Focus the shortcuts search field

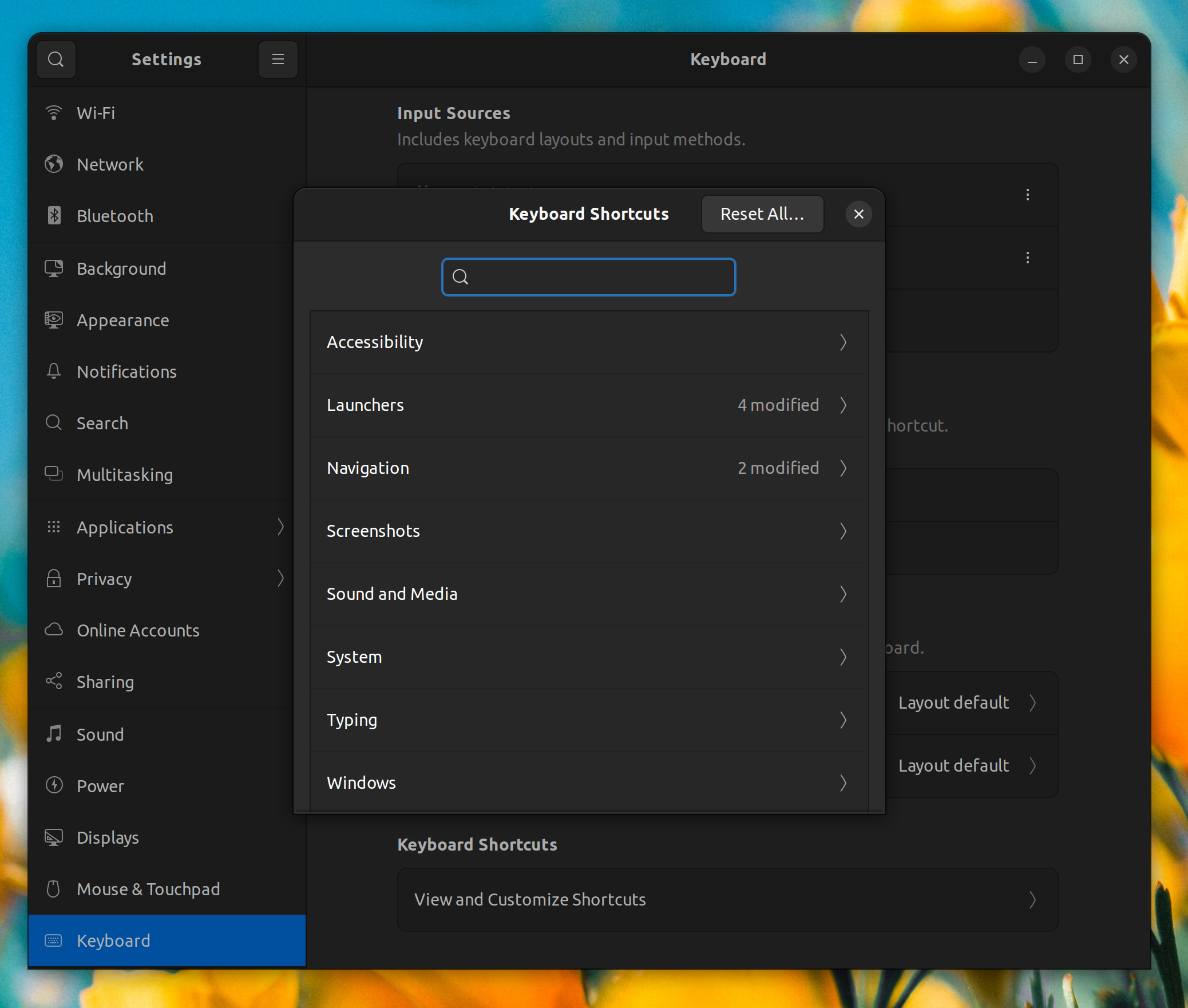pos(588,277)
